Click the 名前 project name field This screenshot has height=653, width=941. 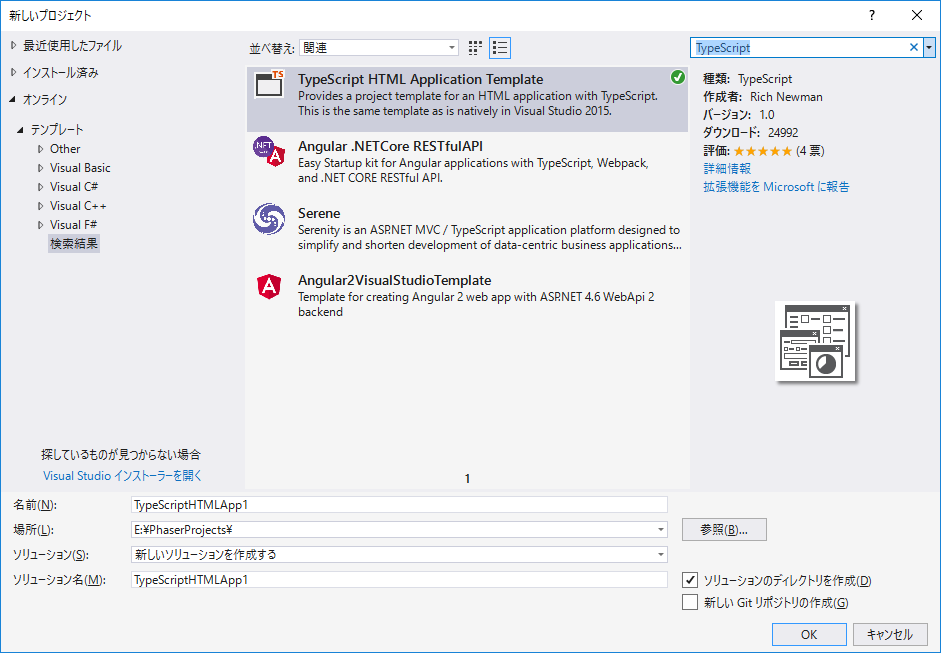399,505
